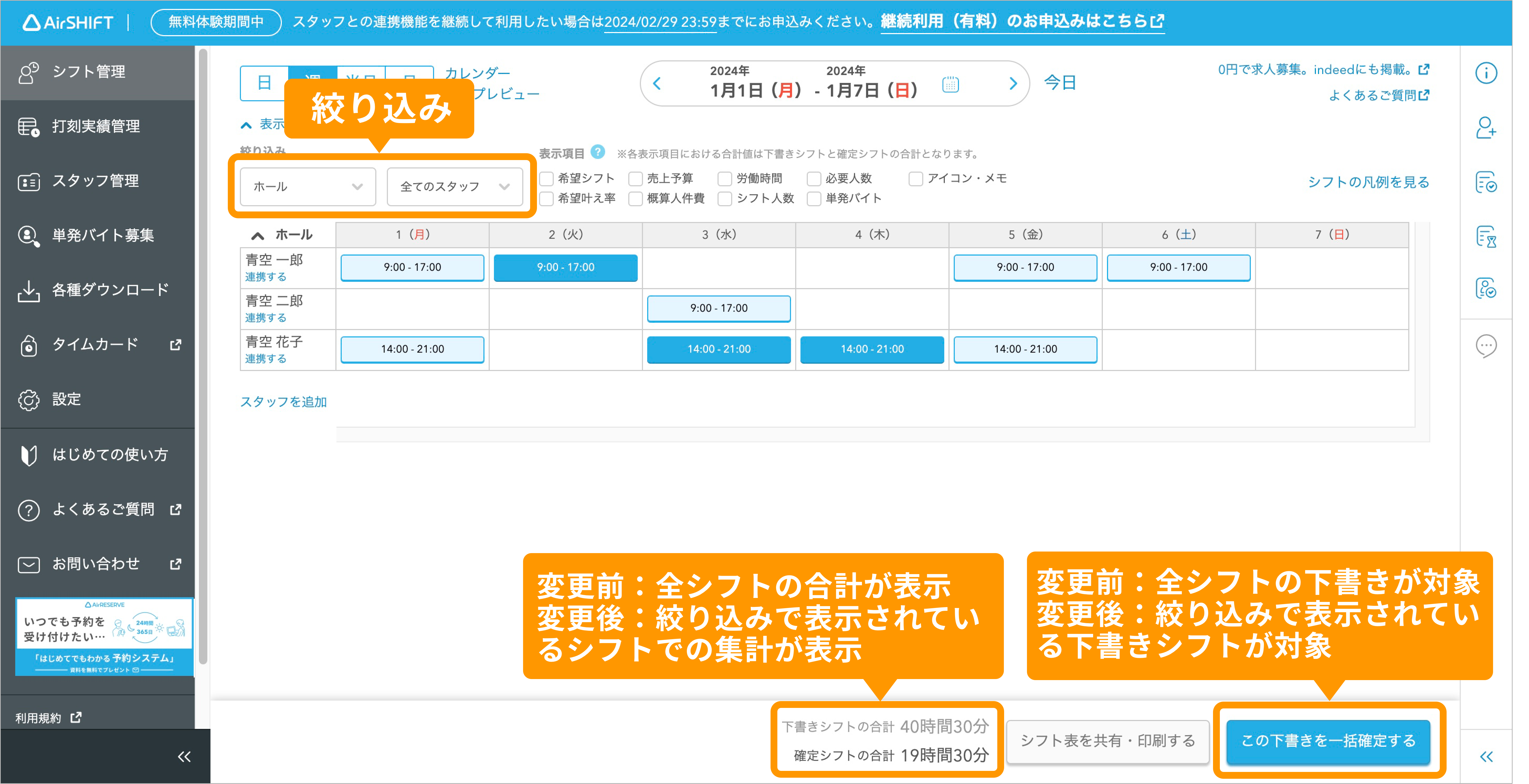Click the 今日 button
This screenshot has height=784, width=1529.
point(1059,82)
